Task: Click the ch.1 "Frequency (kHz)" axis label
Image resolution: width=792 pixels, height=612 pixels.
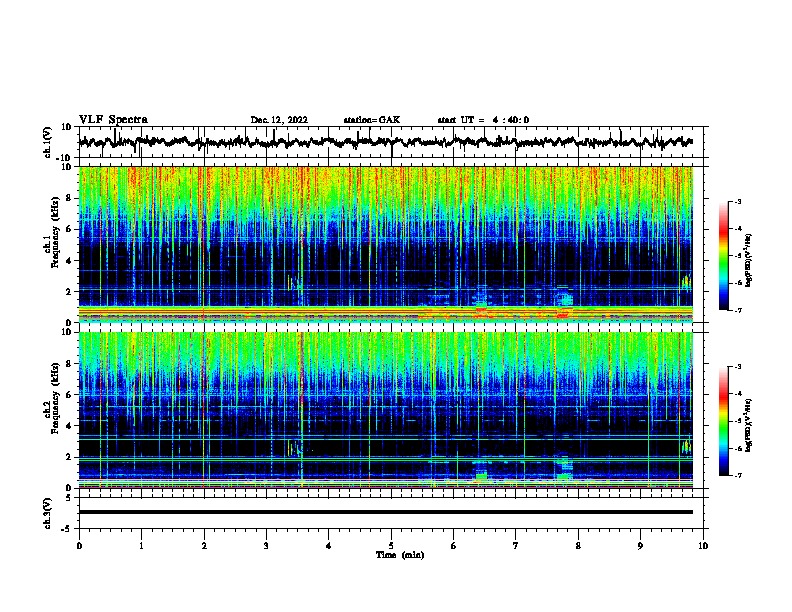Action: (55, 232)
